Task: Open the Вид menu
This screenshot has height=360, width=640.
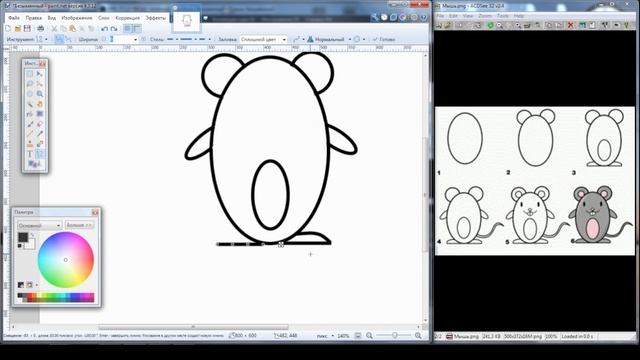Action: (51, 18)
